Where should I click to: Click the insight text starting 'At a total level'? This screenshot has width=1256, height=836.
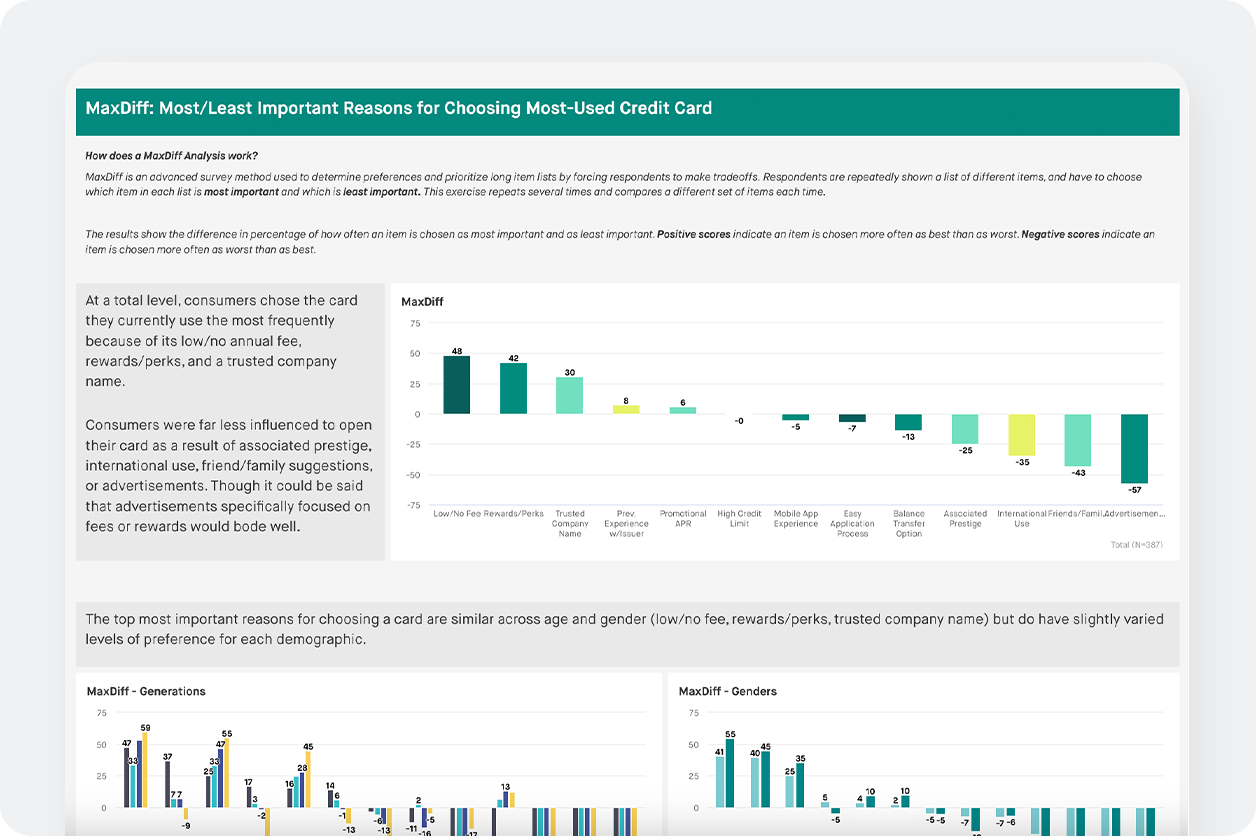221,341
